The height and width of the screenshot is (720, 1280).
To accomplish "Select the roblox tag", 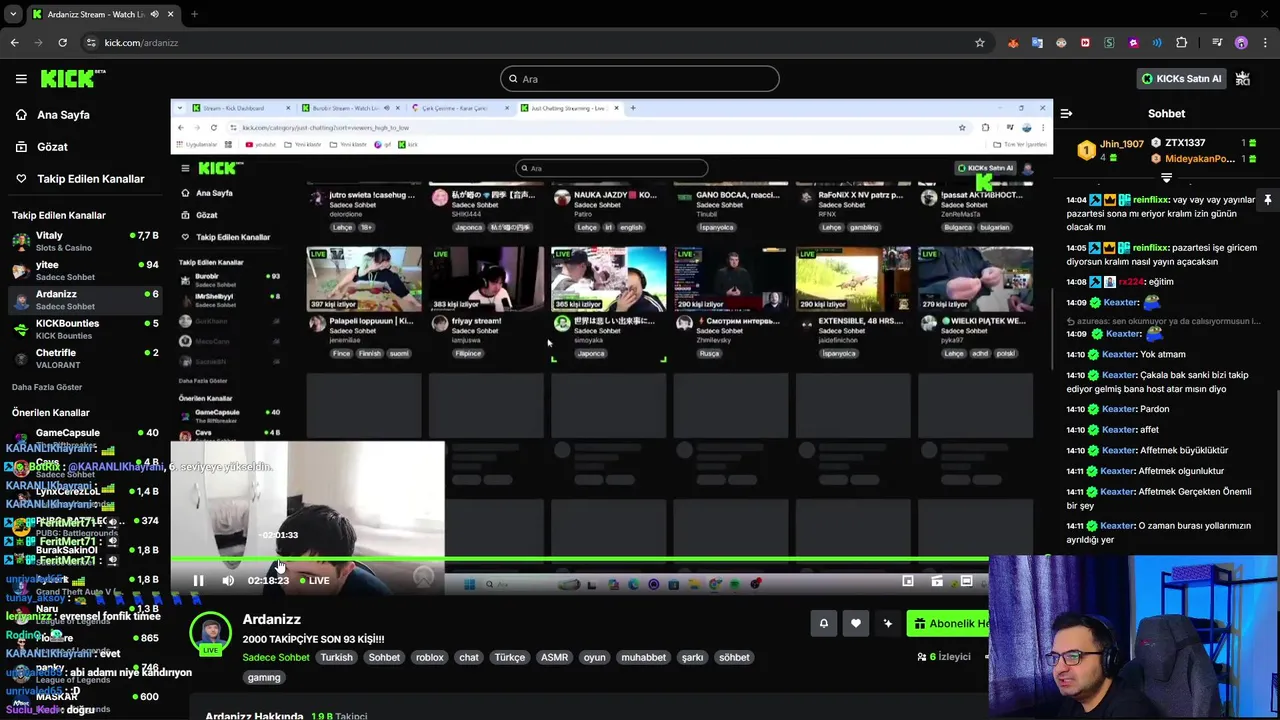I will [430, 657].
